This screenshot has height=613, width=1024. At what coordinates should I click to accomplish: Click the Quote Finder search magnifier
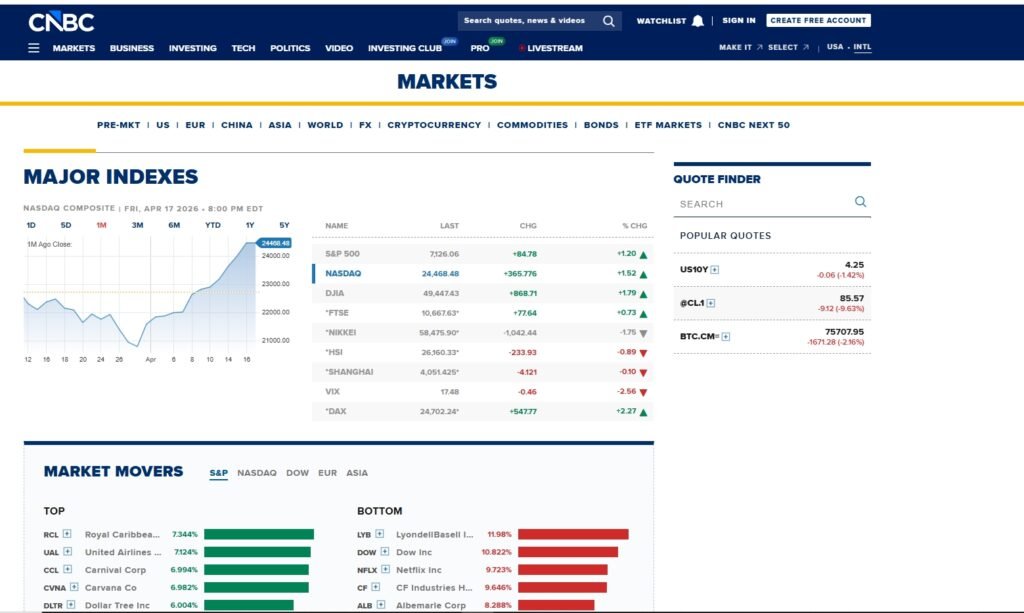860,202
